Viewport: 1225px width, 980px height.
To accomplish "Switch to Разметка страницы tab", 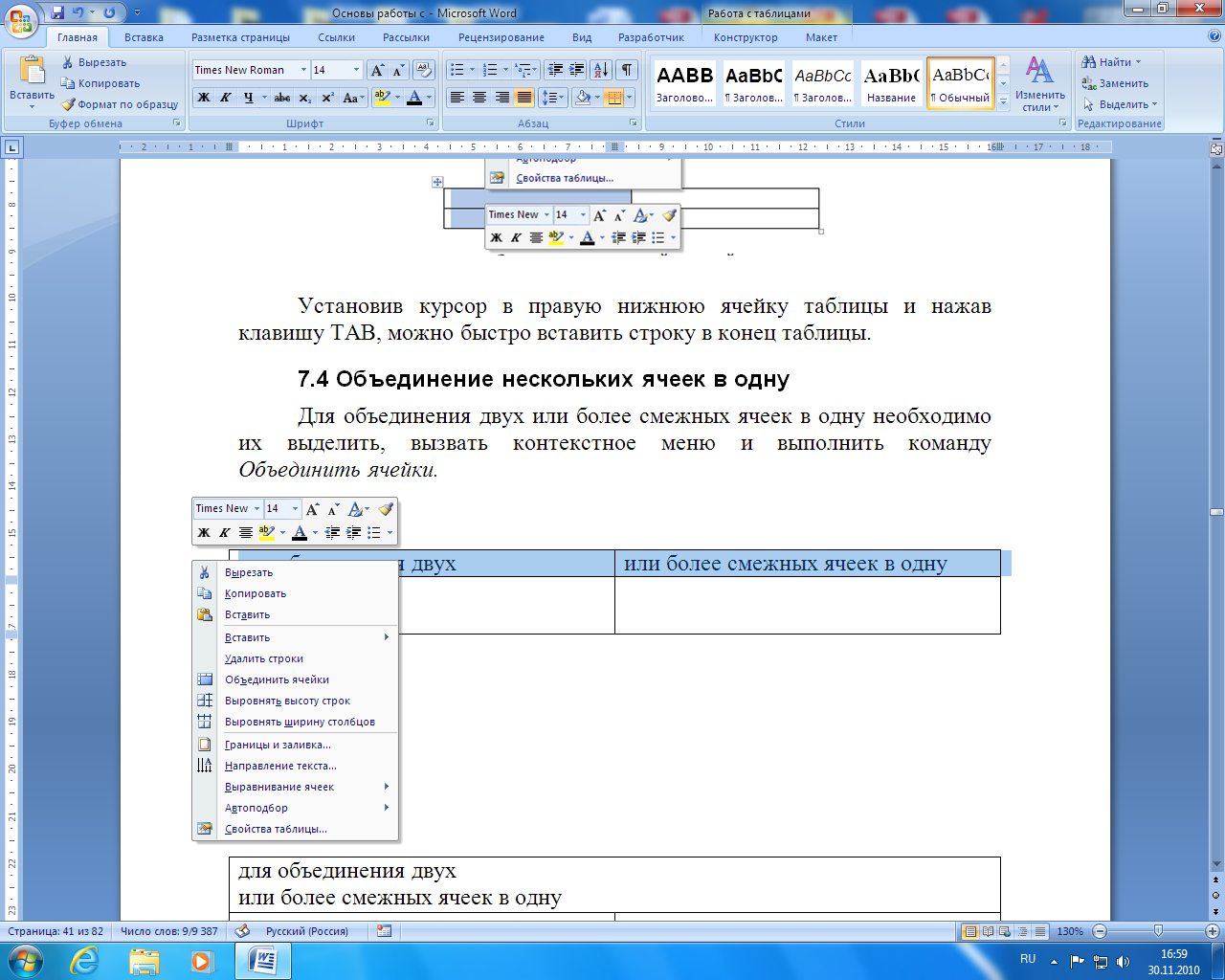I will coord(240,37).
